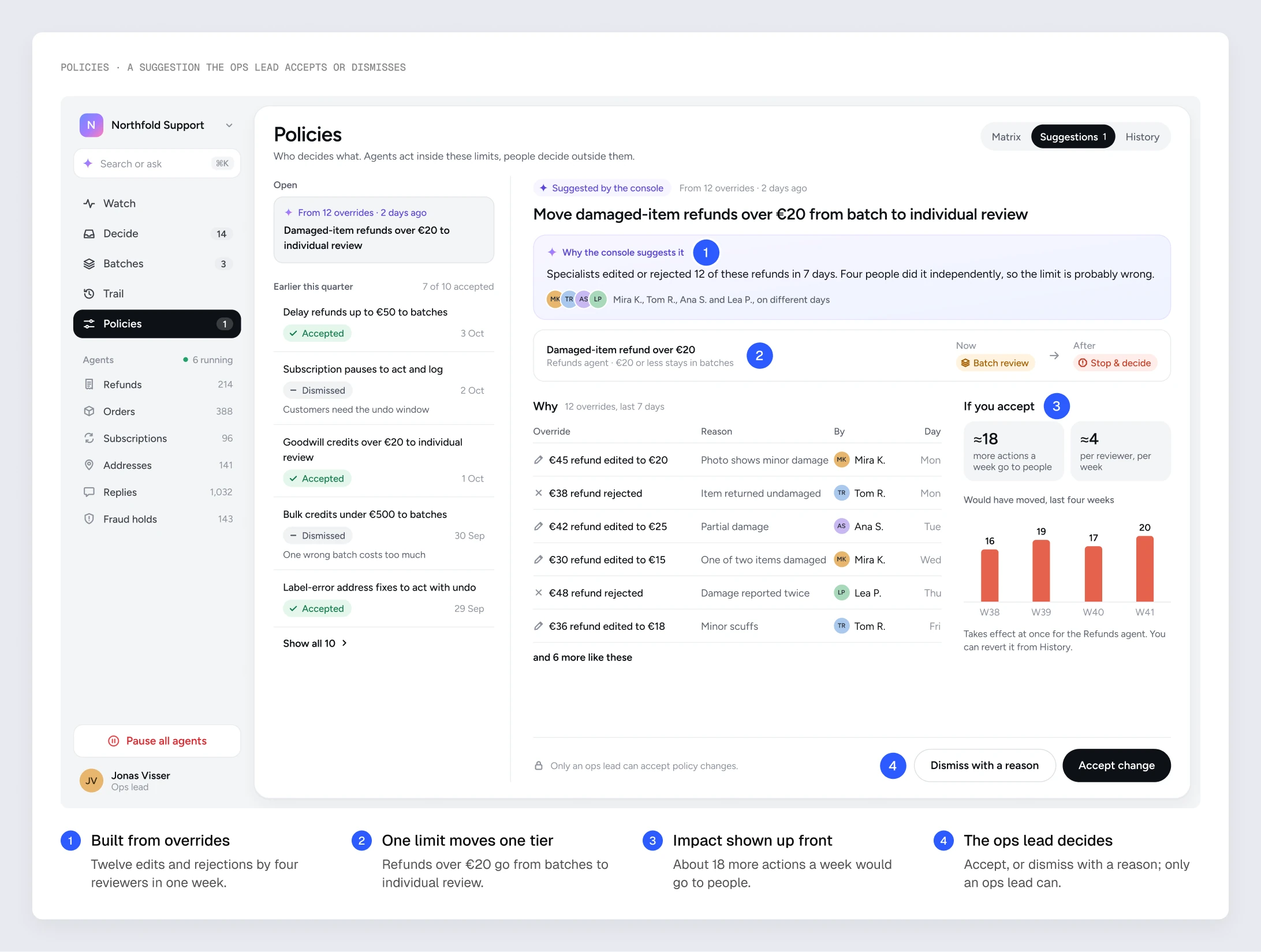Viewport: 1261px width, 952px height.
Task: Open Delay refunds up to €50 to batches
Action: point(383,323)
